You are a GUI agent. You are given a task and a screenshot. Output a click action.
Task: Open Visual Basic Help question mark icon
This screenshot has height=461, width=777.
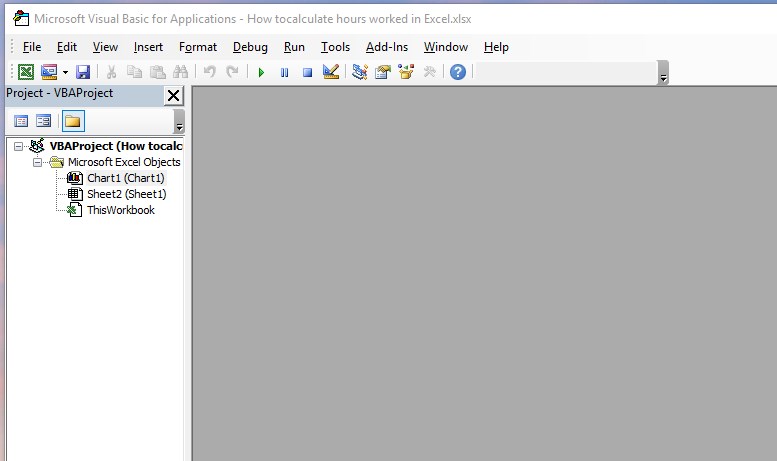457,72
